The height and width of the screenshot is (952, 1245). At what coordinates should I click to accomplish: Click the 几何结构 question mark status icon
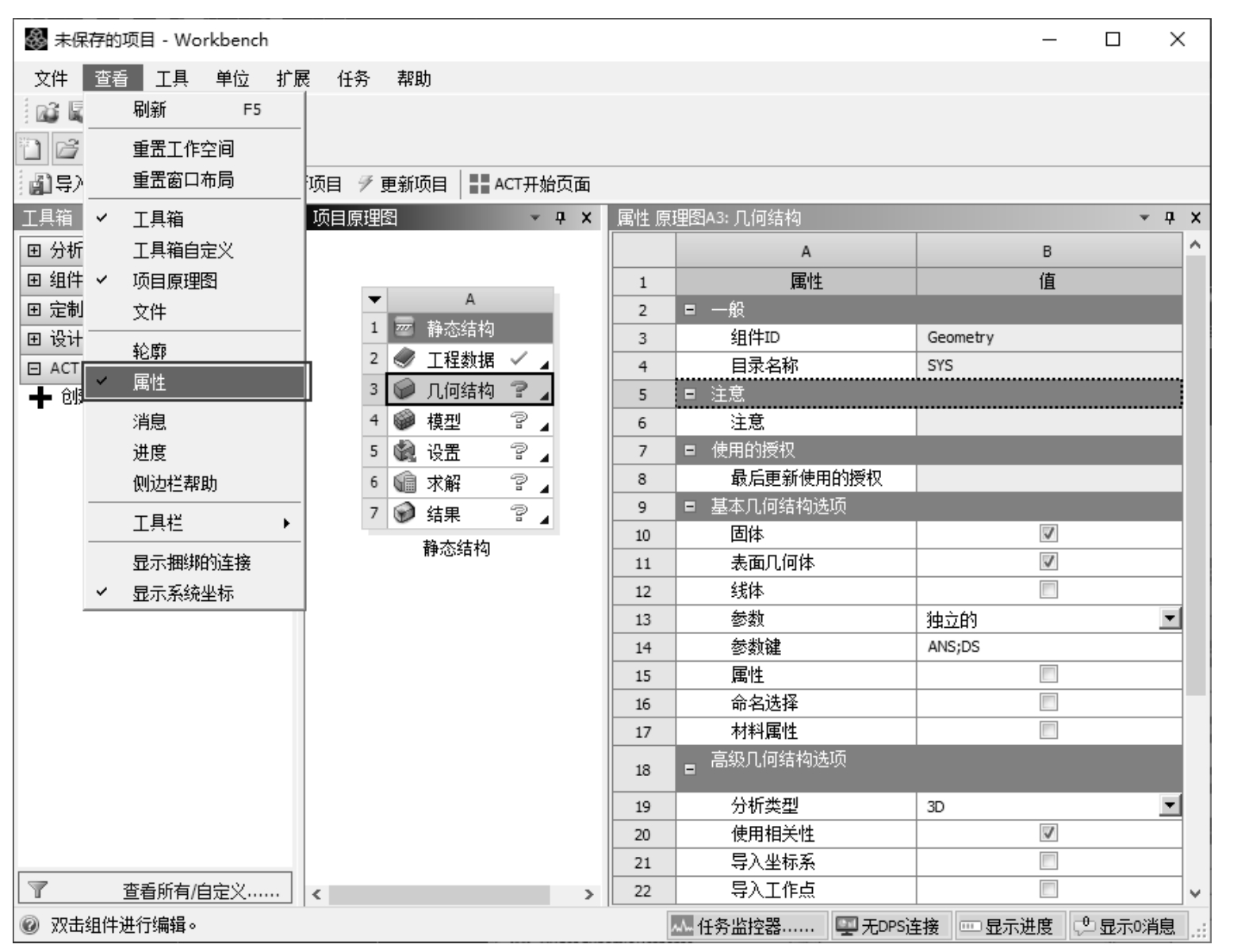pos(519,389)
